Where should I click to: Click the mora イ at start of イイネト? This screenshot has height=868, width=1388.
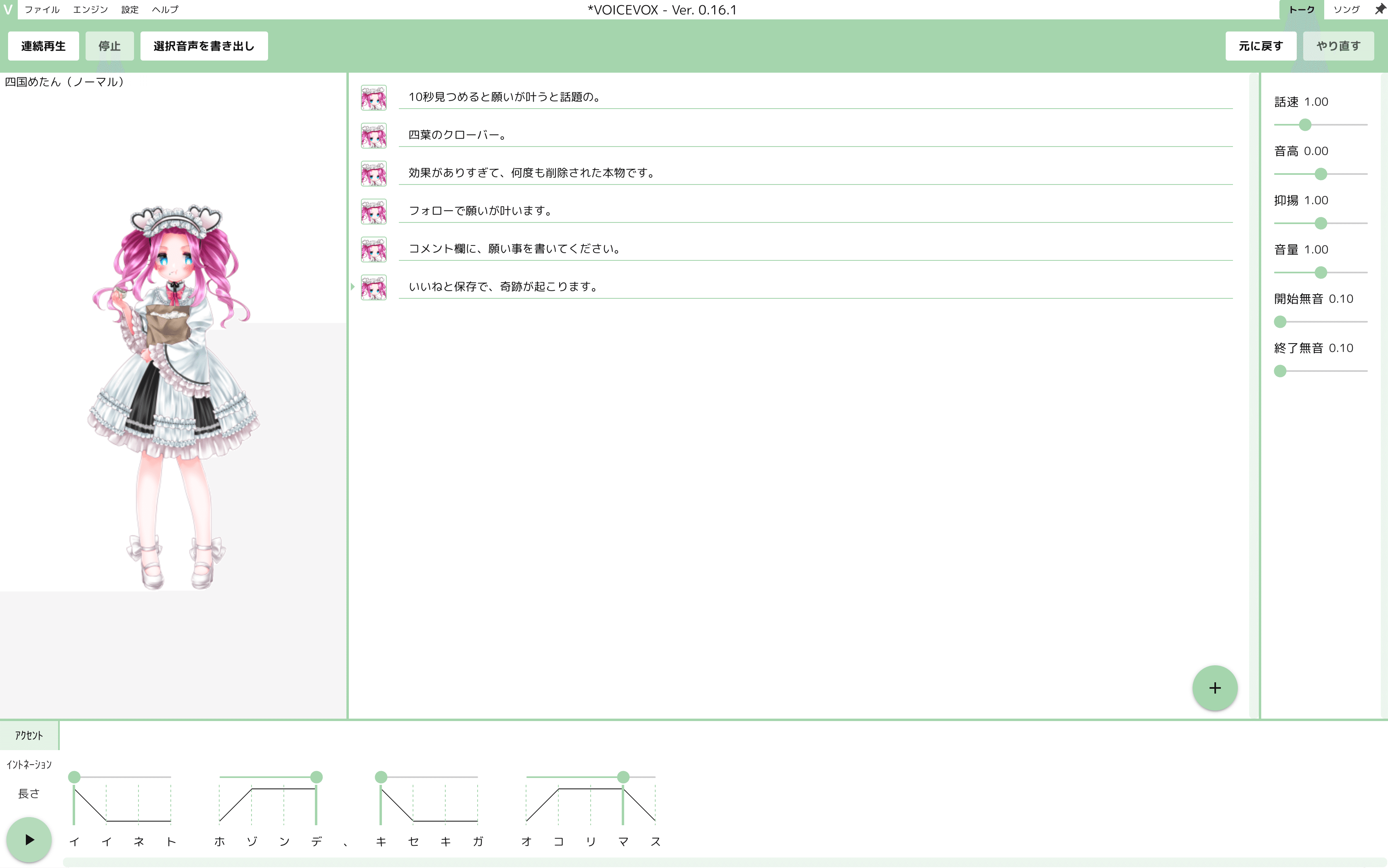click(x=74, y=842)
